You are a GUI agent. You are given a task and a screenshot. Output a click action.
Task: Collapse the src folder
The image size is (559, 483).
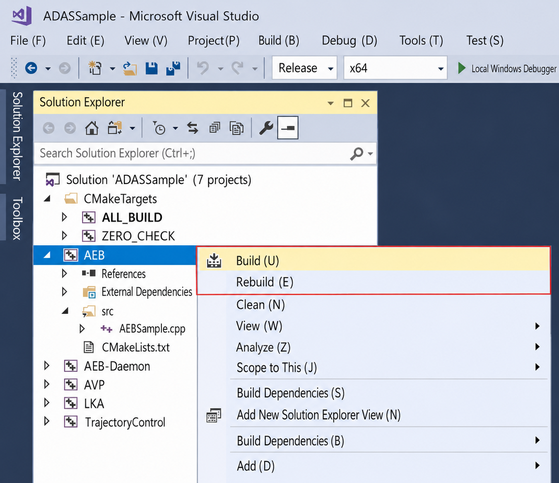(x=65, y=311)
